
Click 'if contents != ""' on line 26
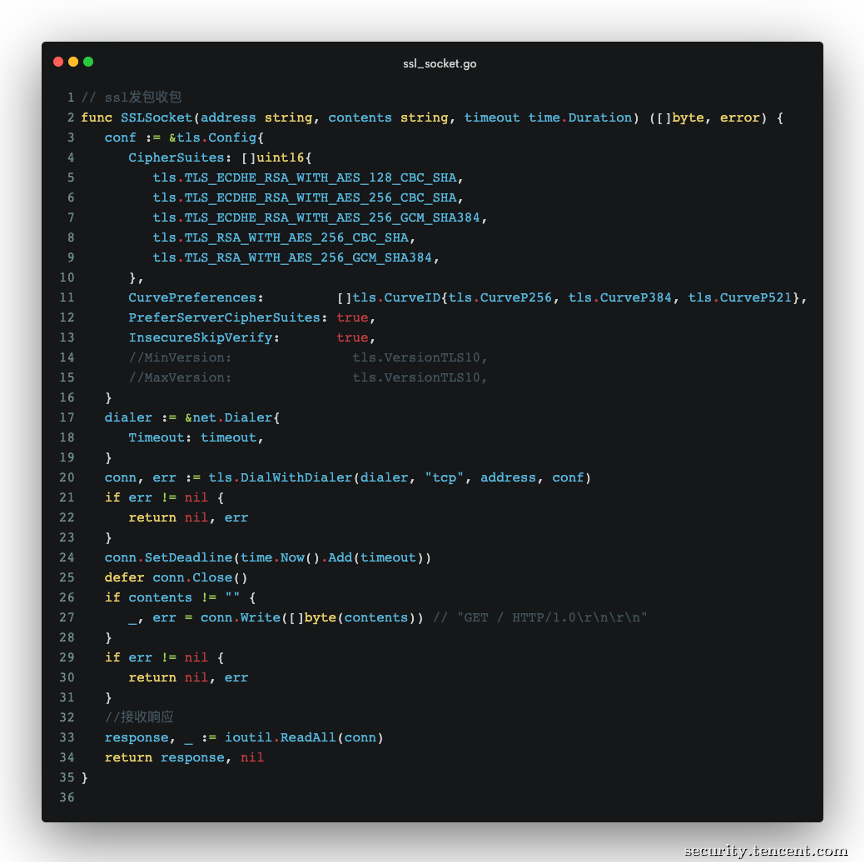click(x=172, y=597)
